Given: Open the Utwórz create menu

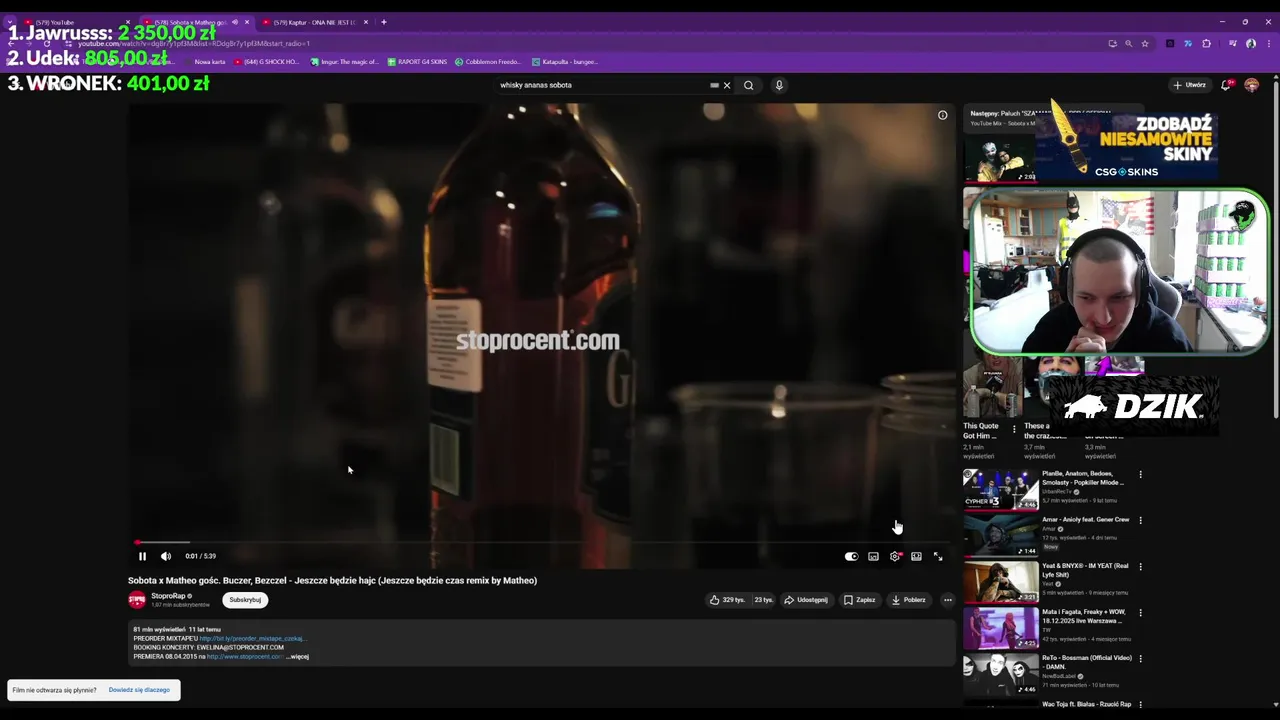Looking at the screenshot, I should pyautogui.click(x=1190, y=85).
